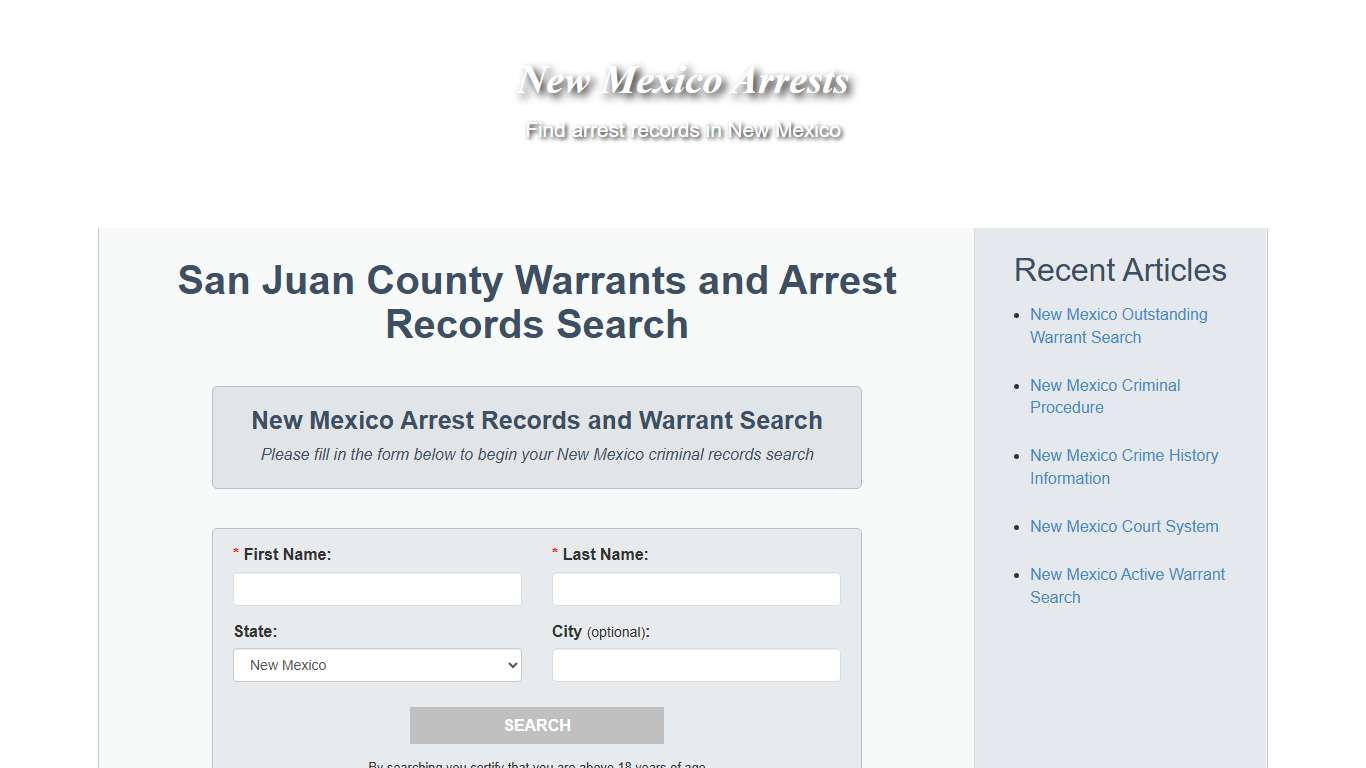
Task: Click the New Mexico Arrest Records form header
Action: [537, 420]
